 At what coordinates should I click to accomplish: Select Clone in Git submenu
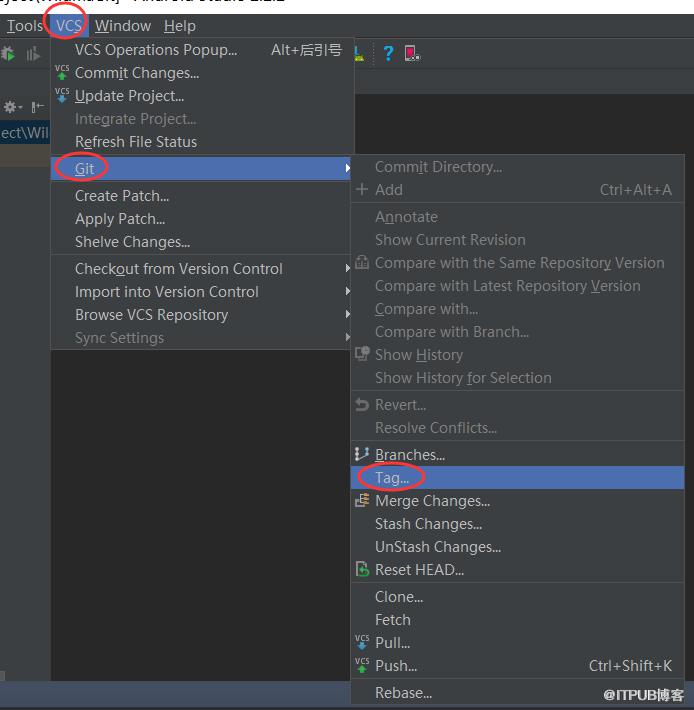(x=517, y=597)
